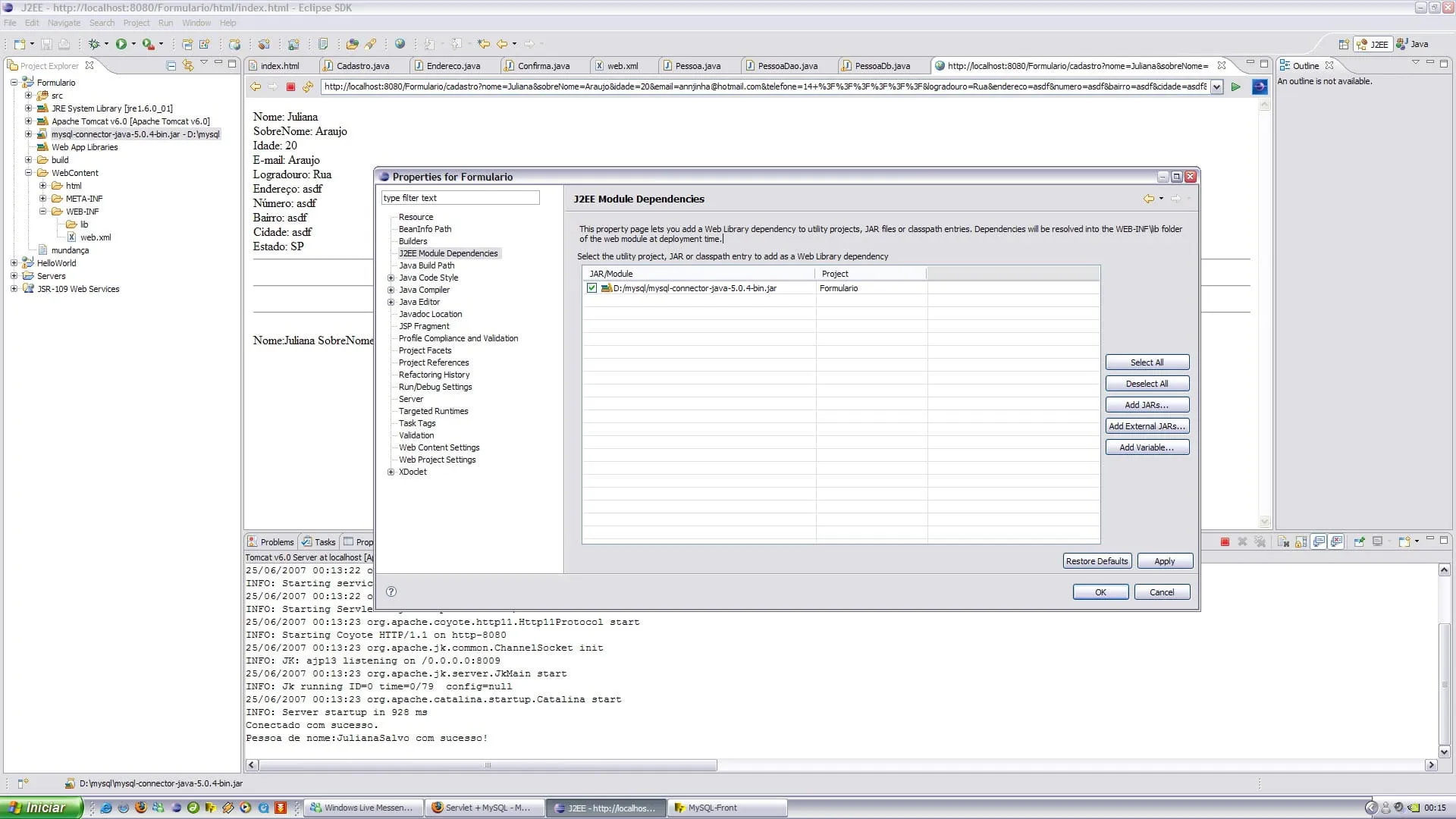Expand the Java Code Style node
The width and height of the screenshot is (1456, 819).
[x=391, y=278]
